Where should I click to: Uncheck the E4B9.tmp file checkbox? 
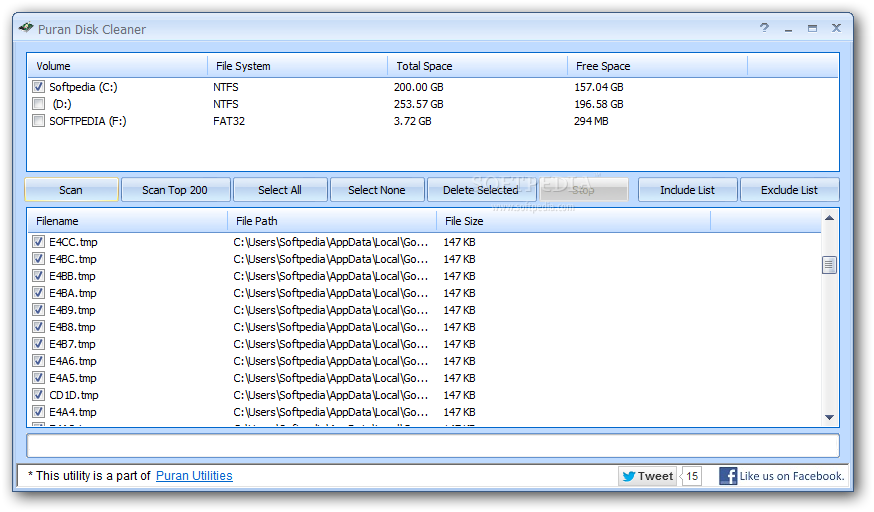tap(38, 310)
